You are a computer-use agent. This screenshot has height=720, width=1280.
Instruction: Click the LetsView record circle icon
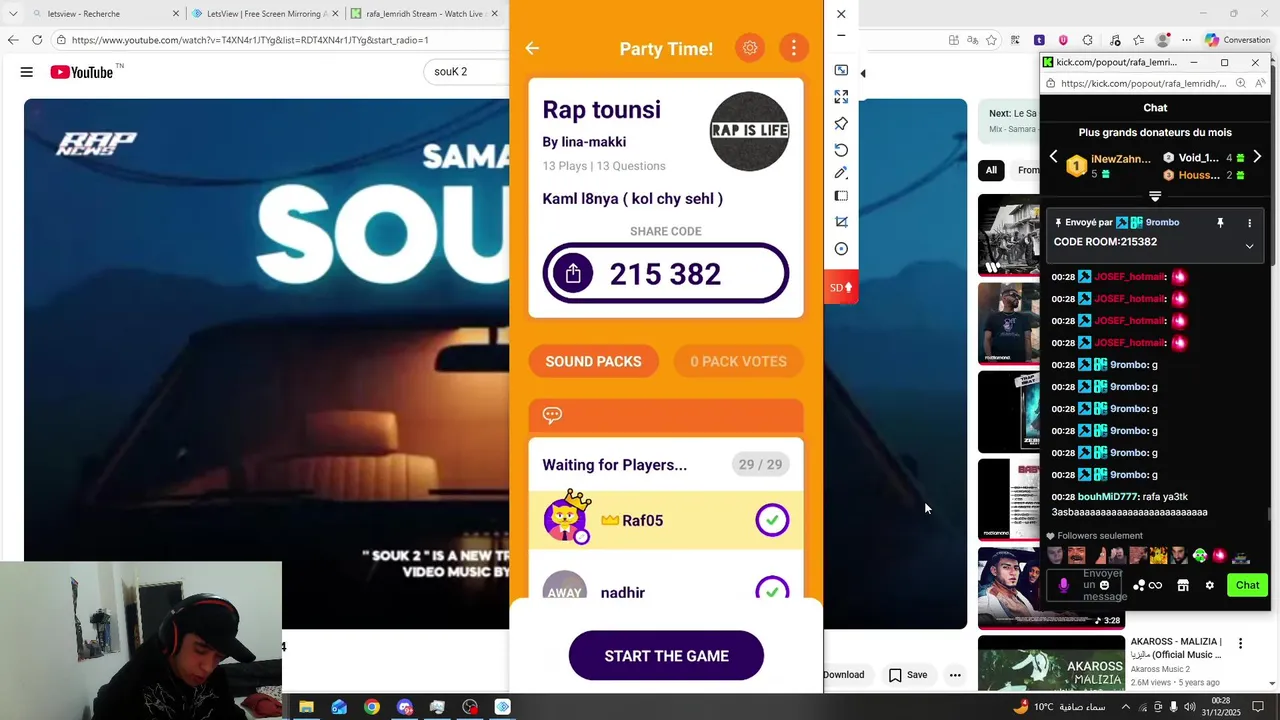[841, 249]
